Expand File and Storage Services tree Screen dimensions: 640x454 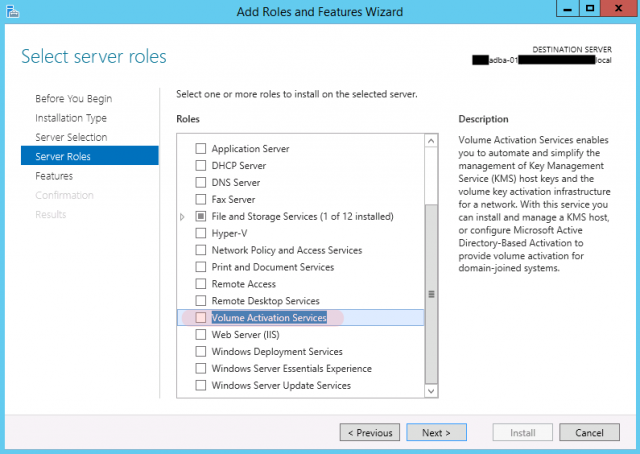pos(182,217)
